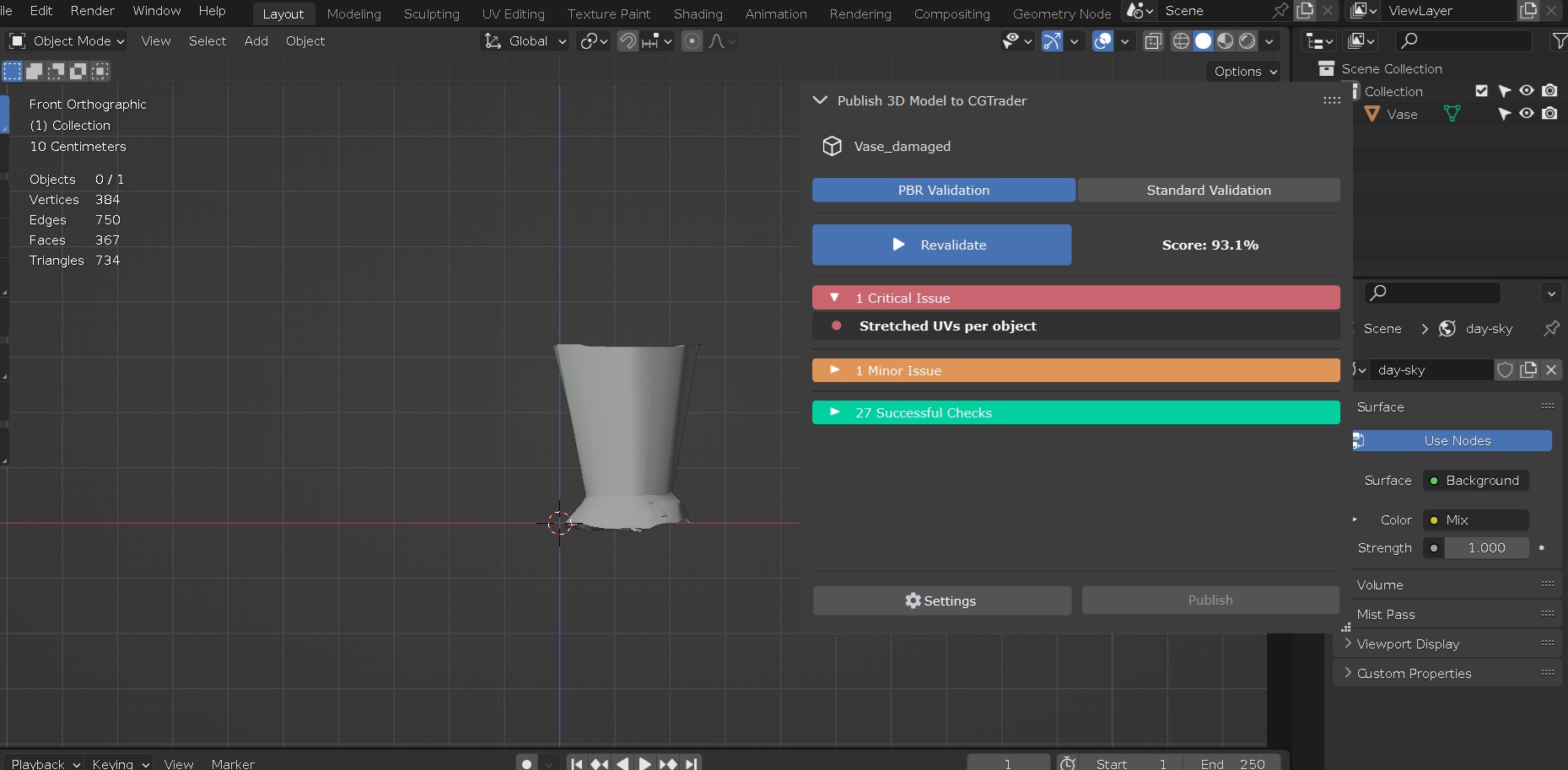The image size is (1568, 770).
Task: Jump to timeline start frame
Action: tap(576, 763)
